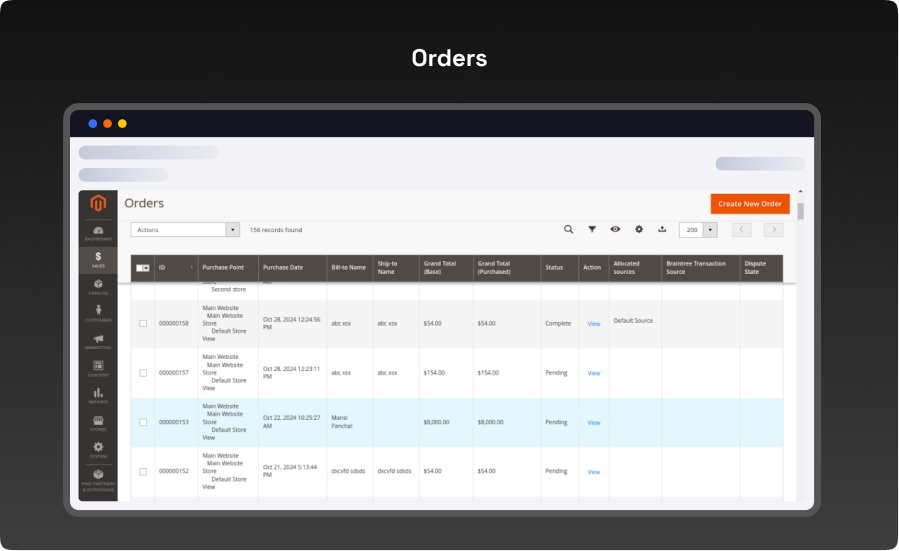Expand the select-all dropdown in header
The height and width of the screenshot is (551, 899).
coord(146,268)
